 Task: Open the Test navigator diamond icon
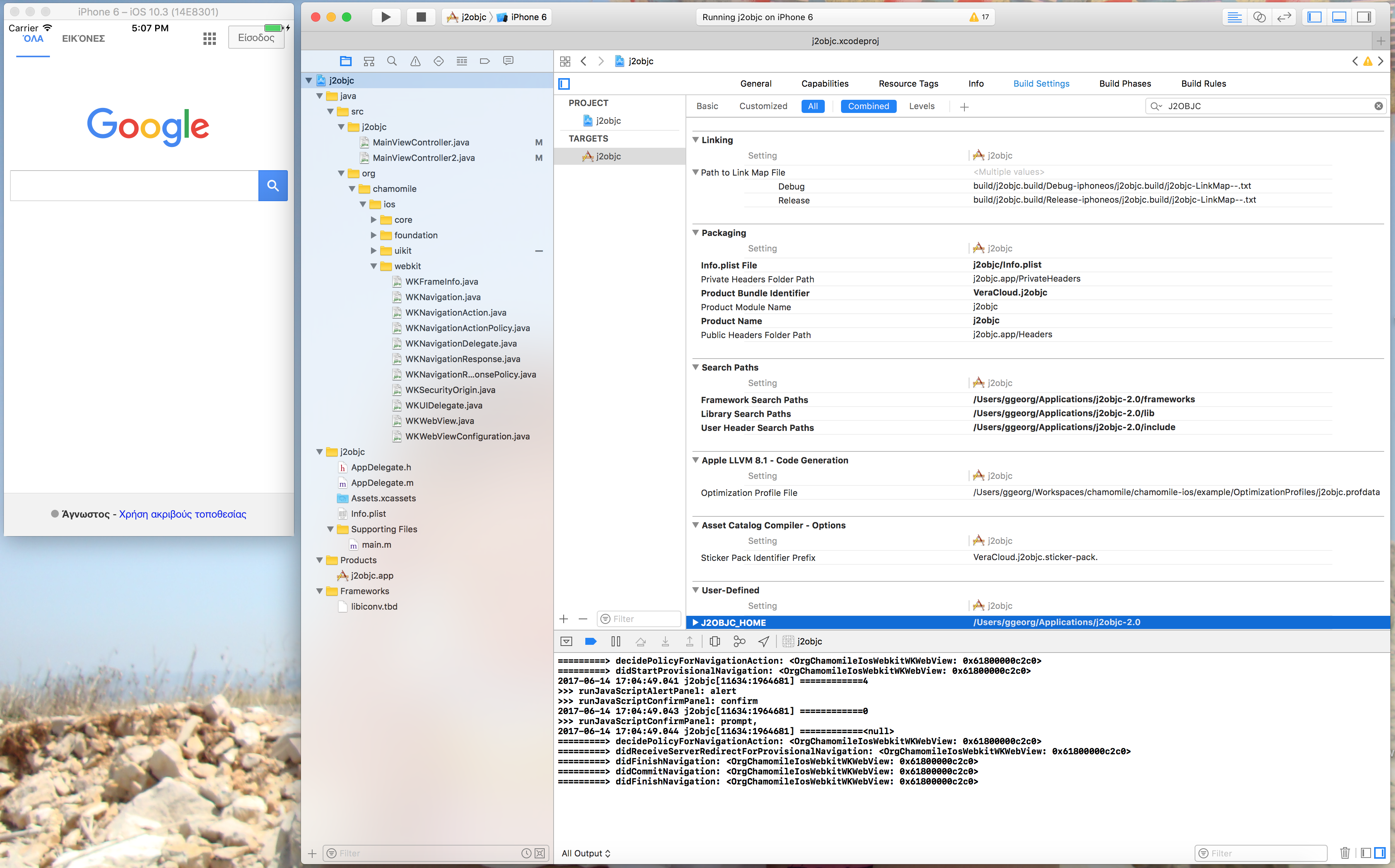click(439, 61)
